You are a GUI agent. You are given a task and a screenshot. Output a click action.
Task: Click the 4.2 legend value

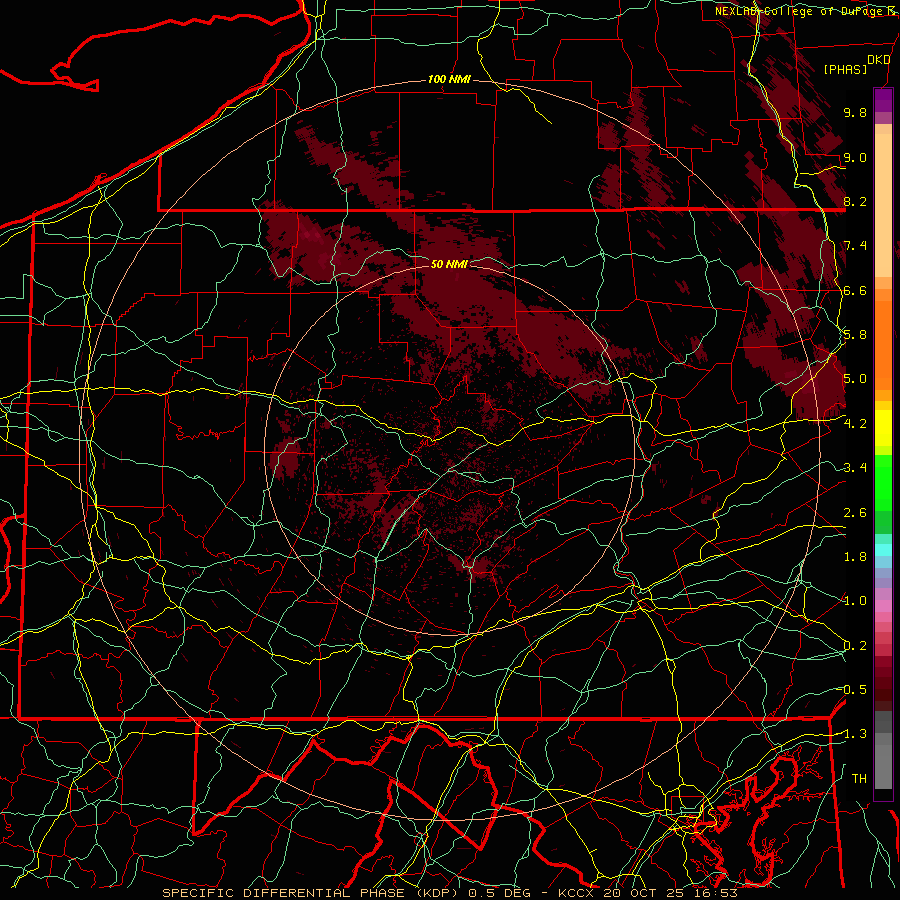tap(855, 424)
